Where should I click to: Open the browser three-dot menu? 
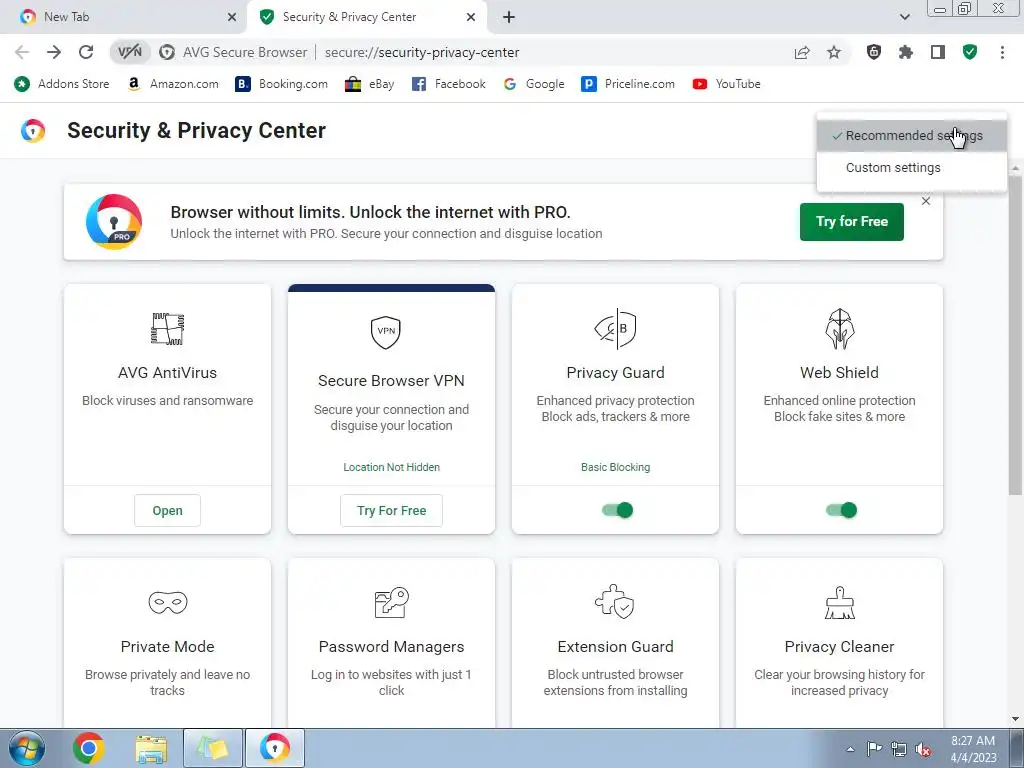click(x=1002, y=52)
